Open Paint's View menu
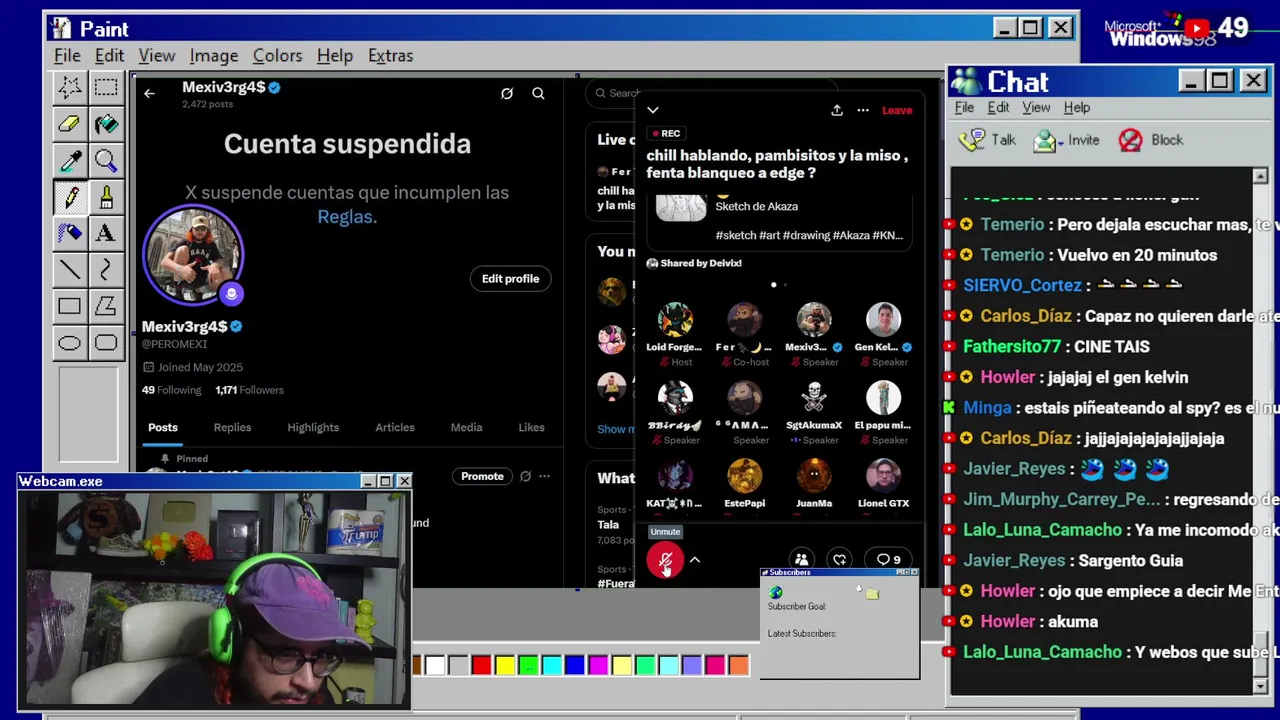 (x=156, y=55)
